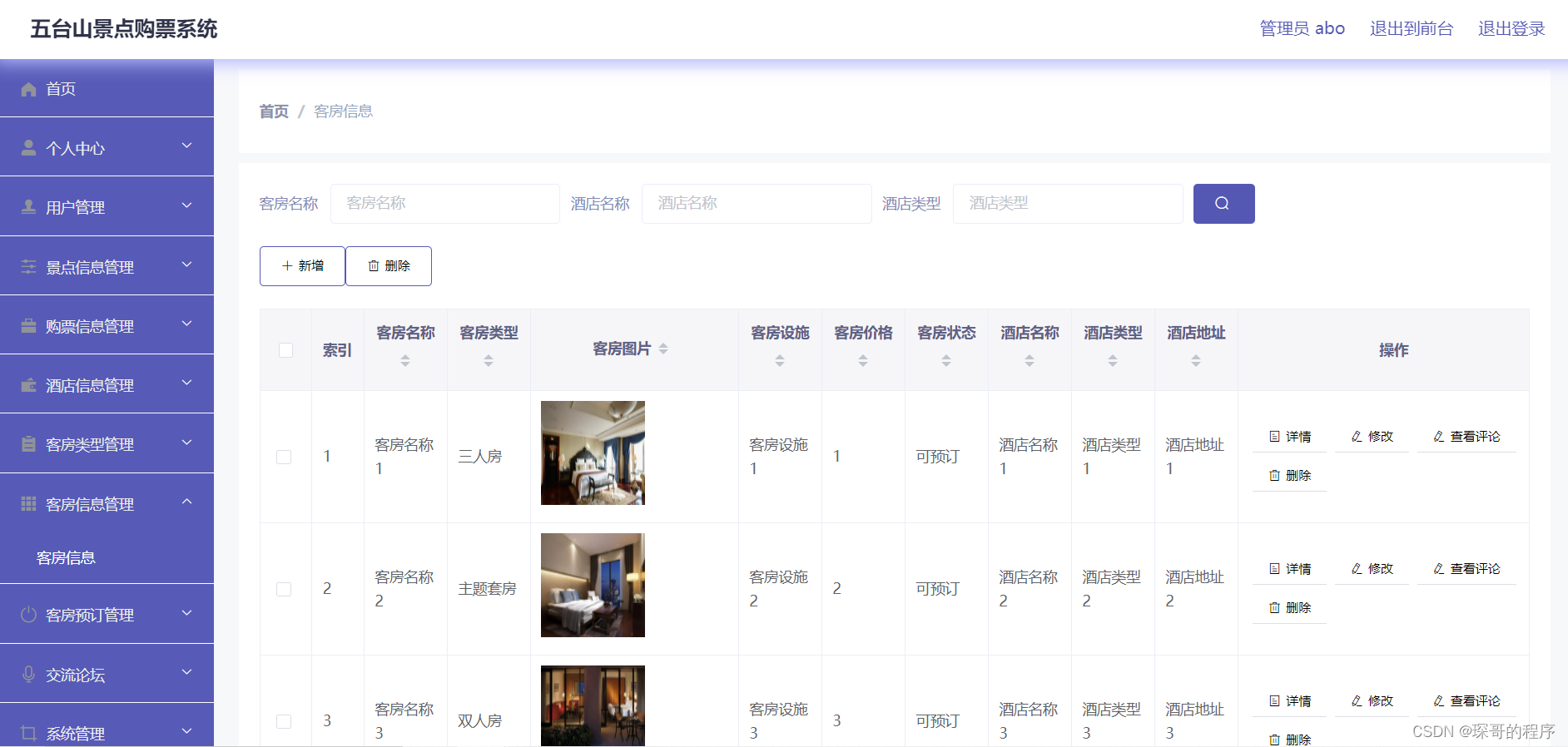Sort by 客房类型 using its sort arrows
The width and height of the screenshot is (1568, 747).
point(489,361)
